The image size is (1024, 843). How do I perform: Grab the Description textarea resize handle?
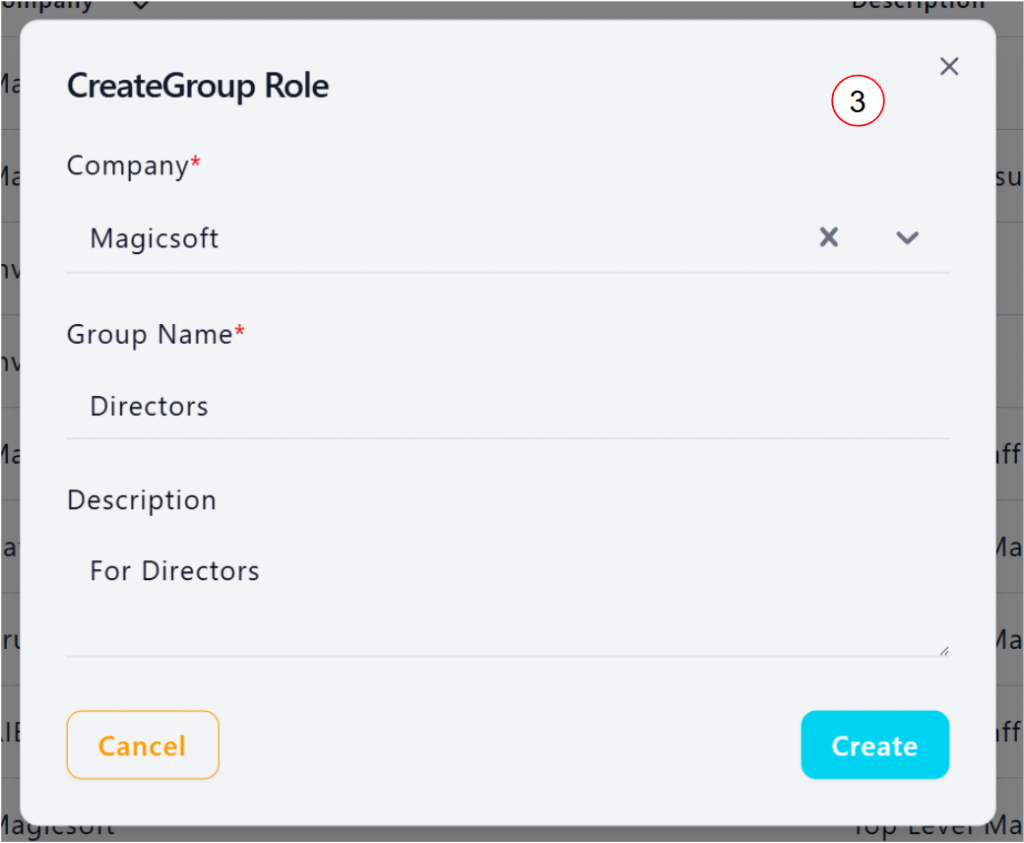click(943, 651)
